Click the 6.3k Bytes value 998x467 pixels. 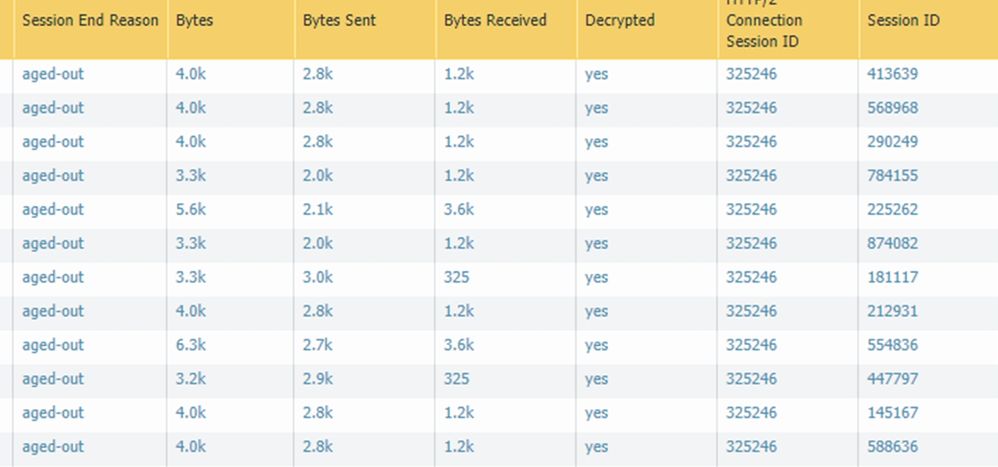(191, 346)
